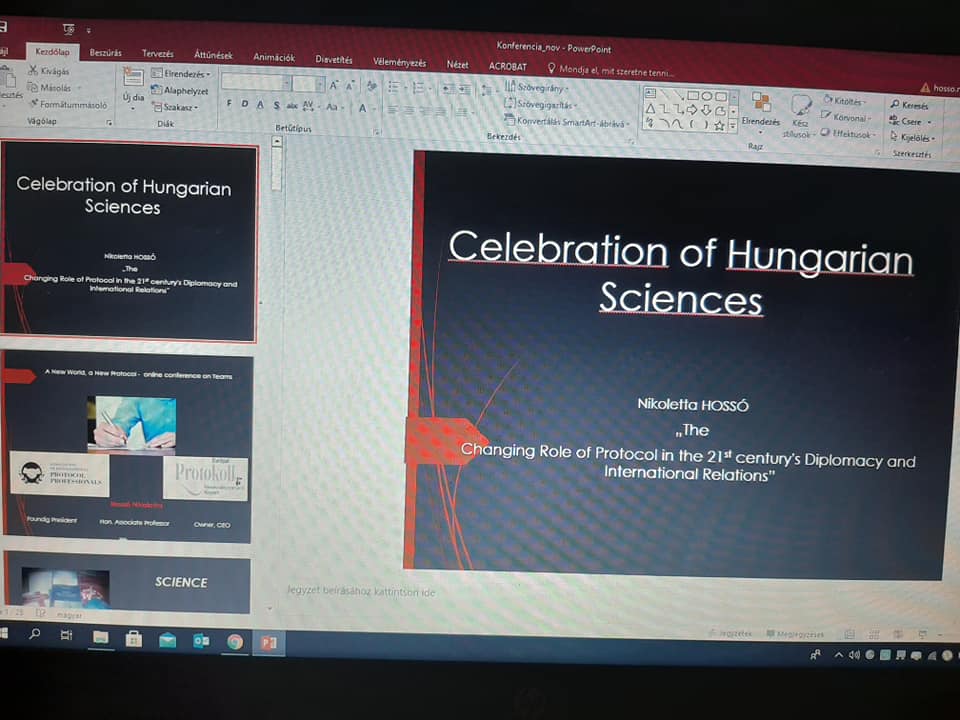Toggle text shadow (S button)
The height and width of the screenshot is (720, 960).
(275, 105)
